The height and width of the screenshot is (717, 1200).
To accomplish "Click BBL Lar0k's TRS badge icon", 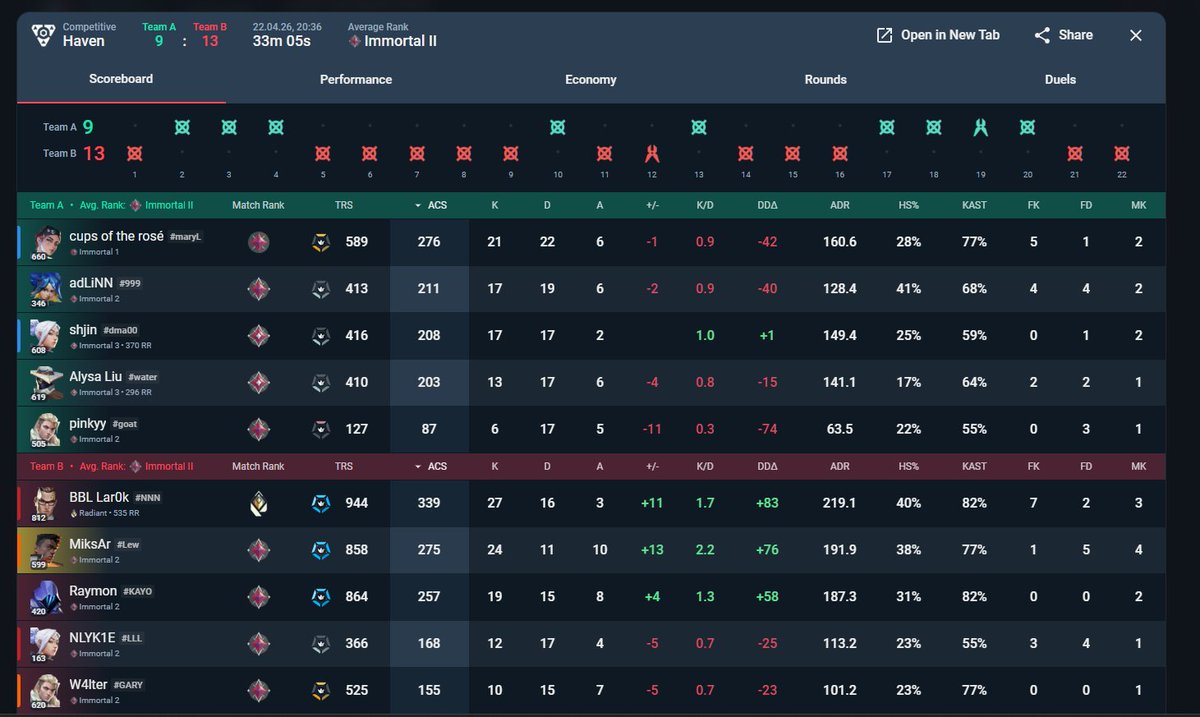I will click(x=319, y=503).
